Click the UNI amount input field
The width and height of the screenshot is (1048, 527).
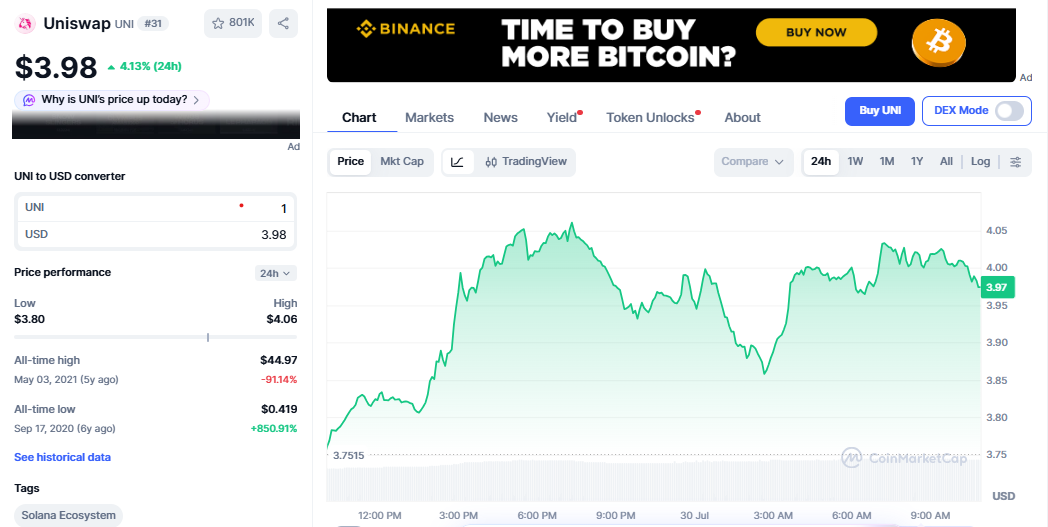pos(155,208)
